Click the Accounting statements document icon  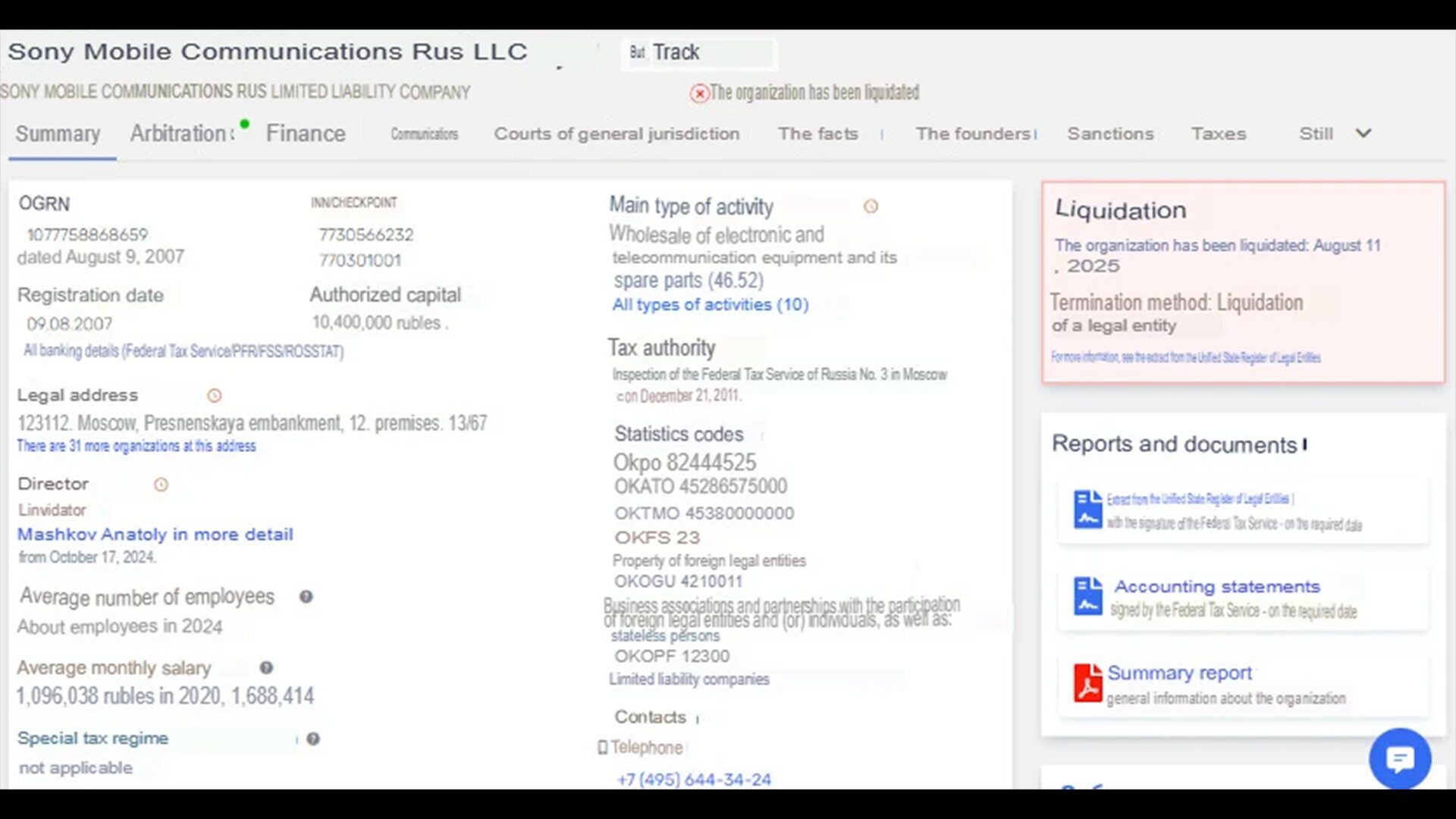(1087, 596)
